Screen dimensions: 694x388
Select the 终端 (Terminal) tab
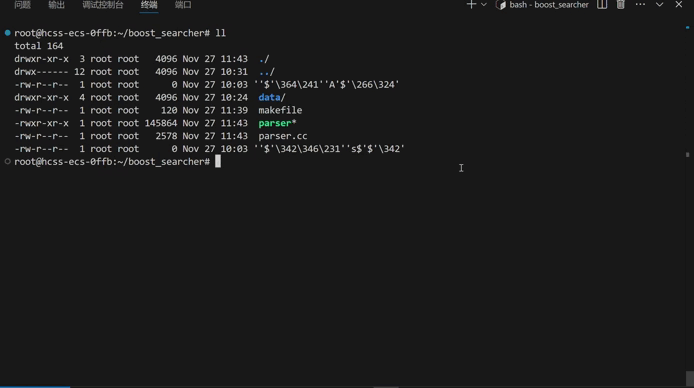click(149, 5)
